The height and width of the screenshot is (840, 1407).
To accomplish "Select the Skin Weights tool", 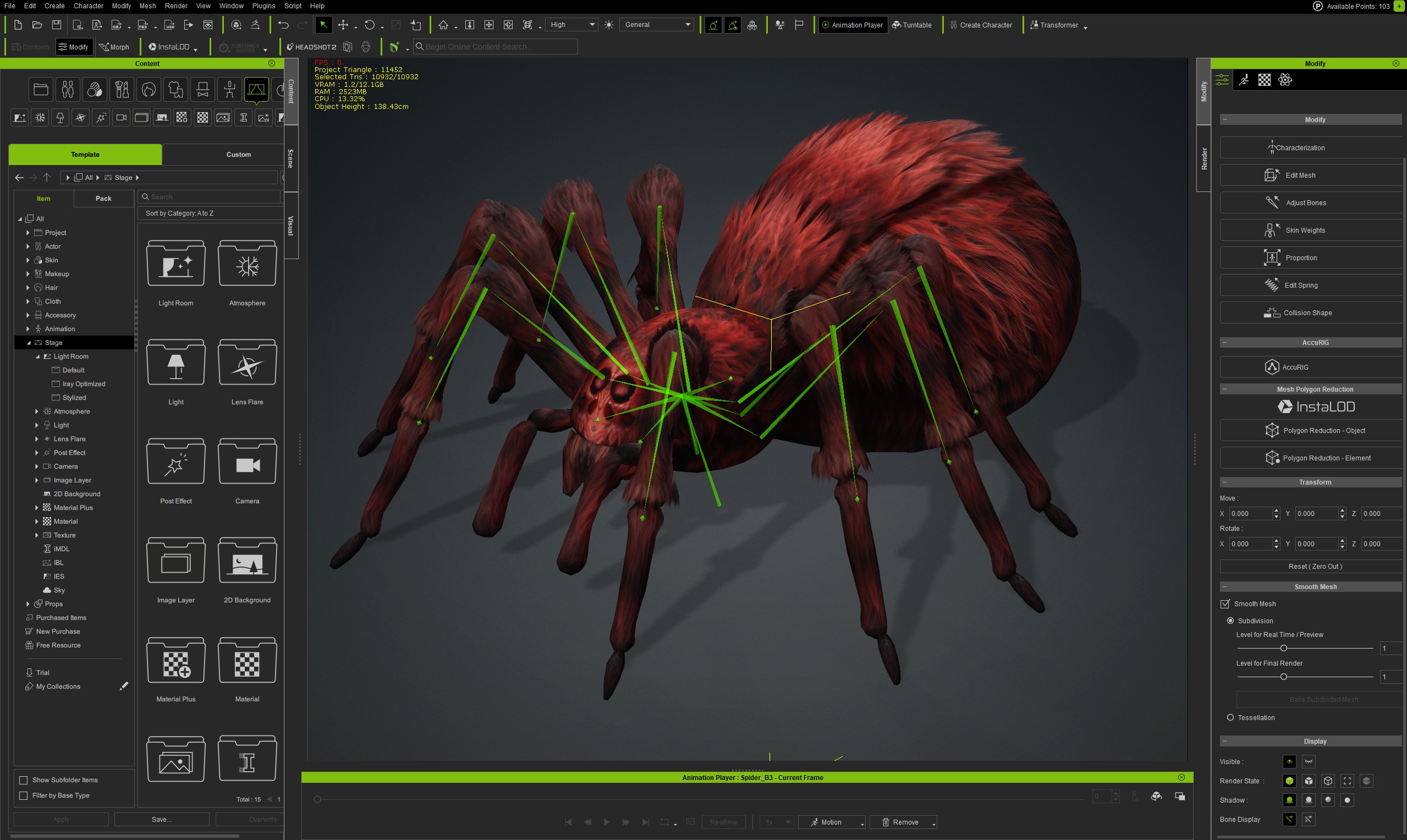I will (x=1311, y=230).
